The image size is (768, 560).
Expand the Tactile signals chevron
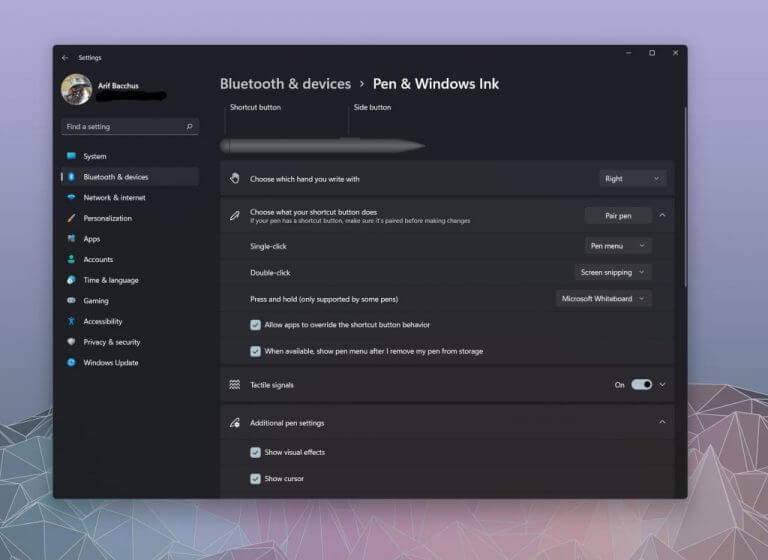click(662, 385)
